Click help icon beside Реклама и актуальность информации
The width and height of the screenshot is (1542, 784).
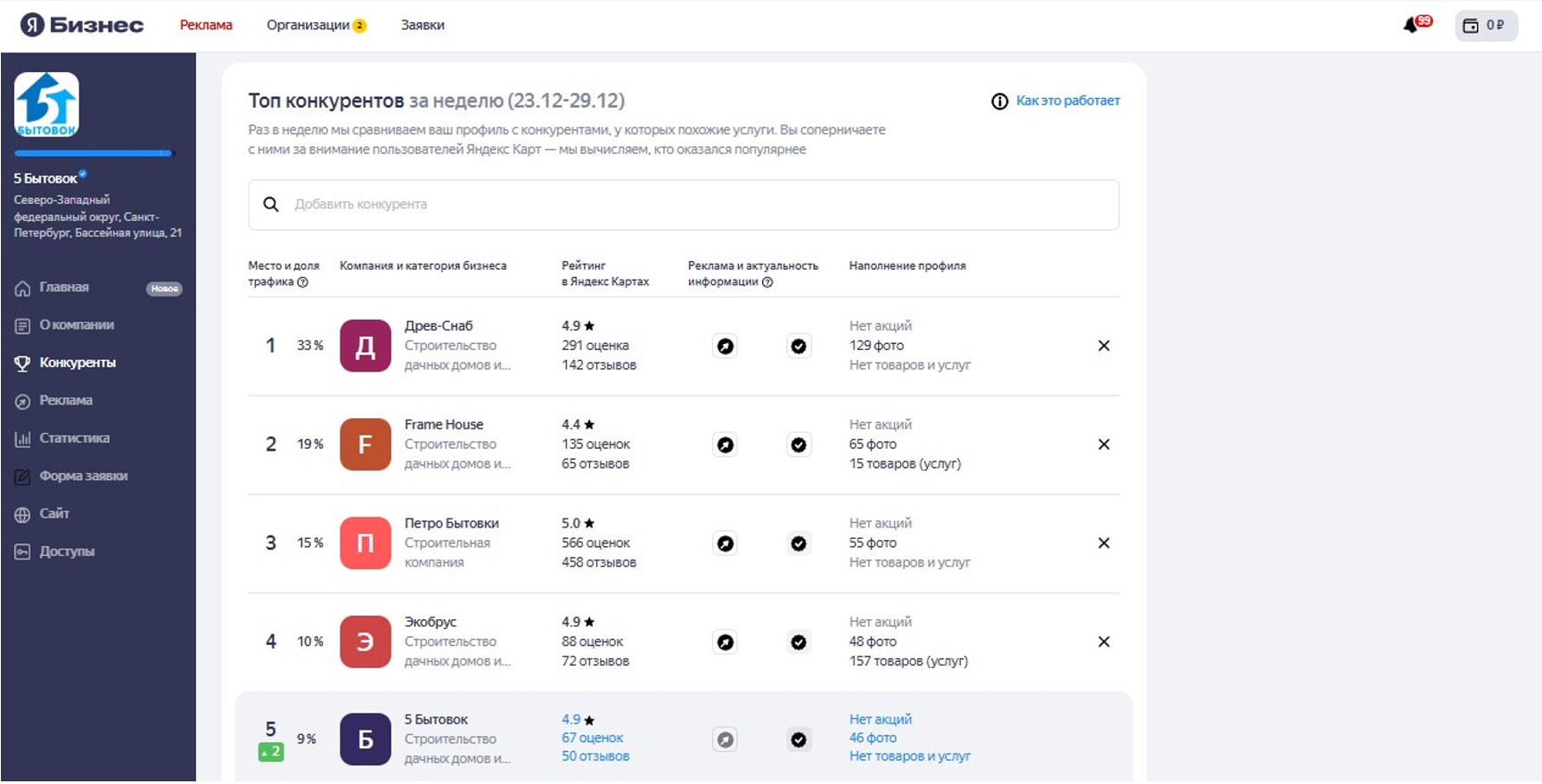tap(767, 282)
